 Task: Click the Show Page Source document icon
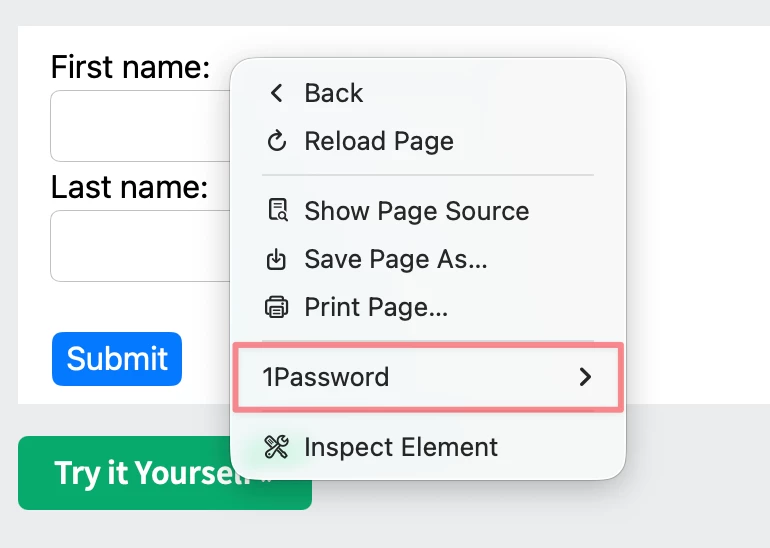pos(277,210)
